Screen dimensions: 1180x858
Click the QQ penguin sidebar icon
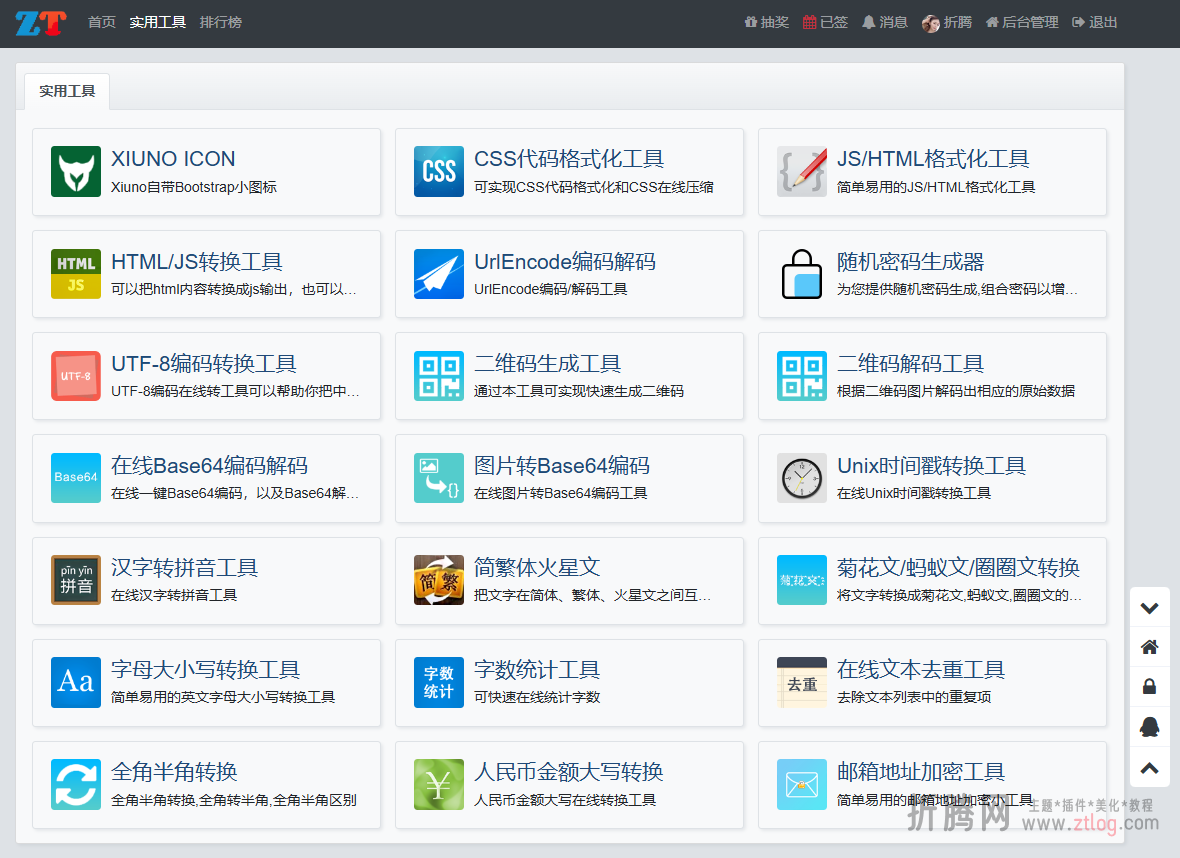pos(1149,727)
